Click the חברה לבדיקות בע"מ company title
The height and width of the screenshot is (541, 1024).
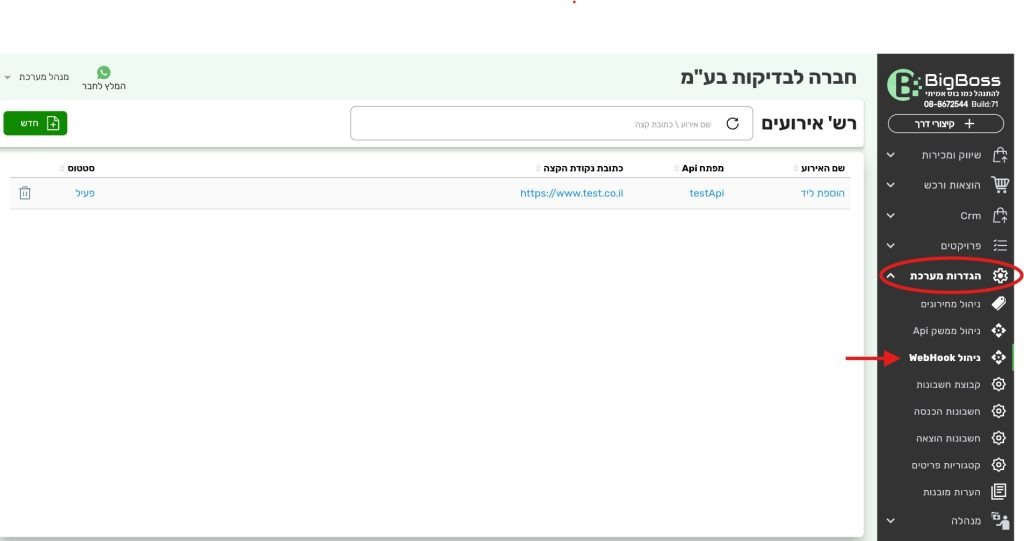[768, 77]
